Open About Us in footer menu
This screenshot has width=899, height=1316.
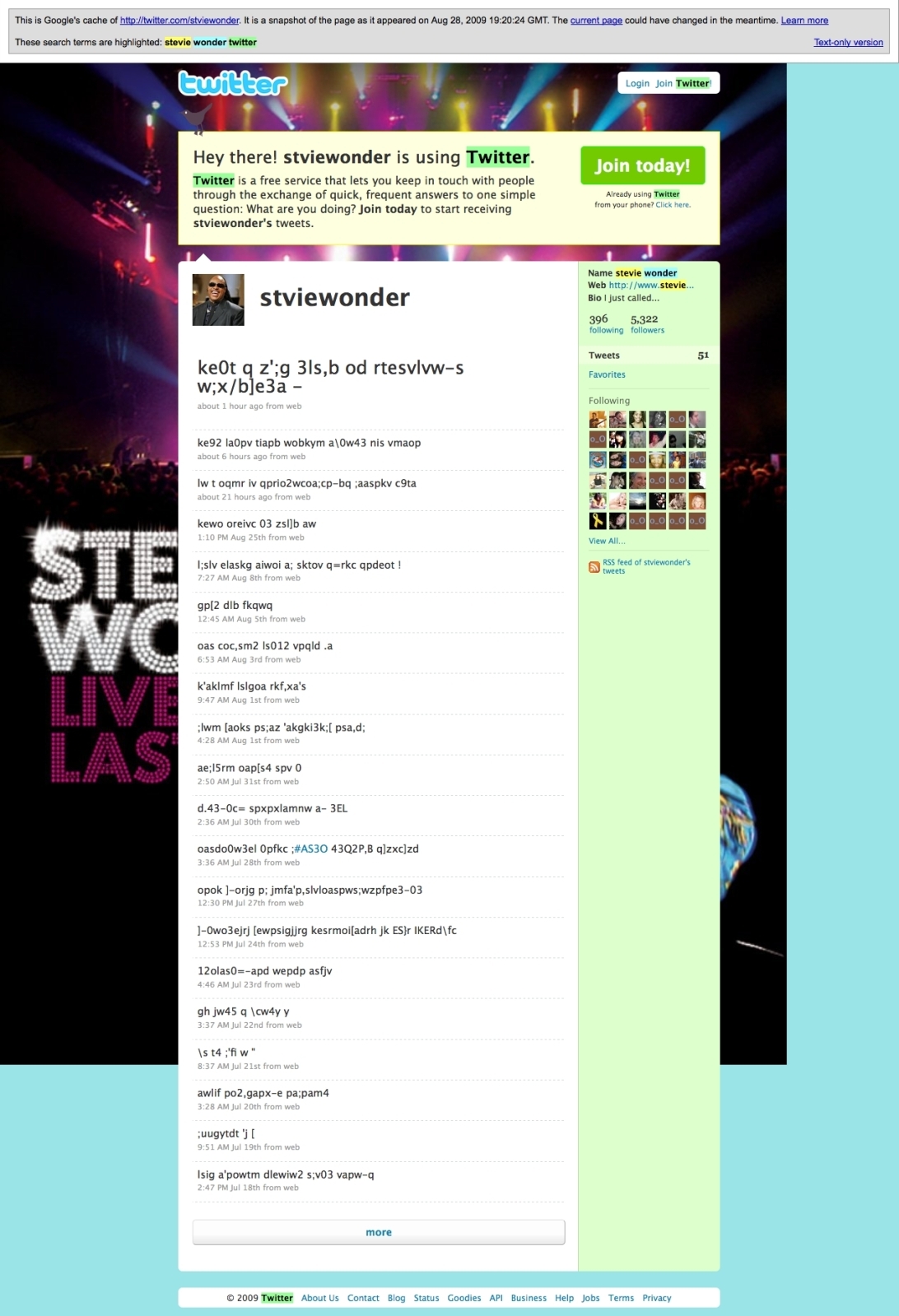pyautogui.click(x=319, y=1298)
